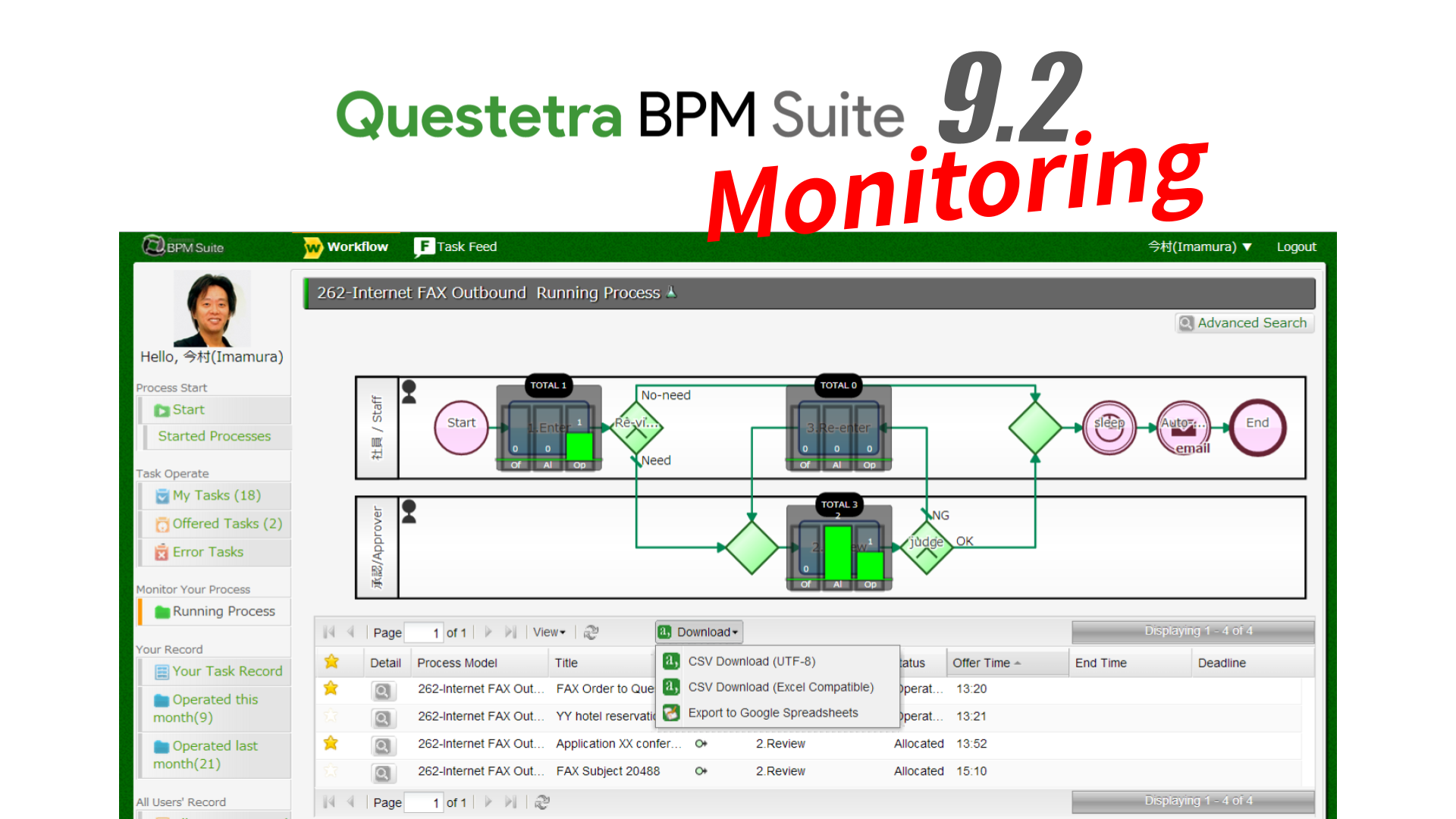Click the Approver swimlane person icon

(x=409, y=511)
